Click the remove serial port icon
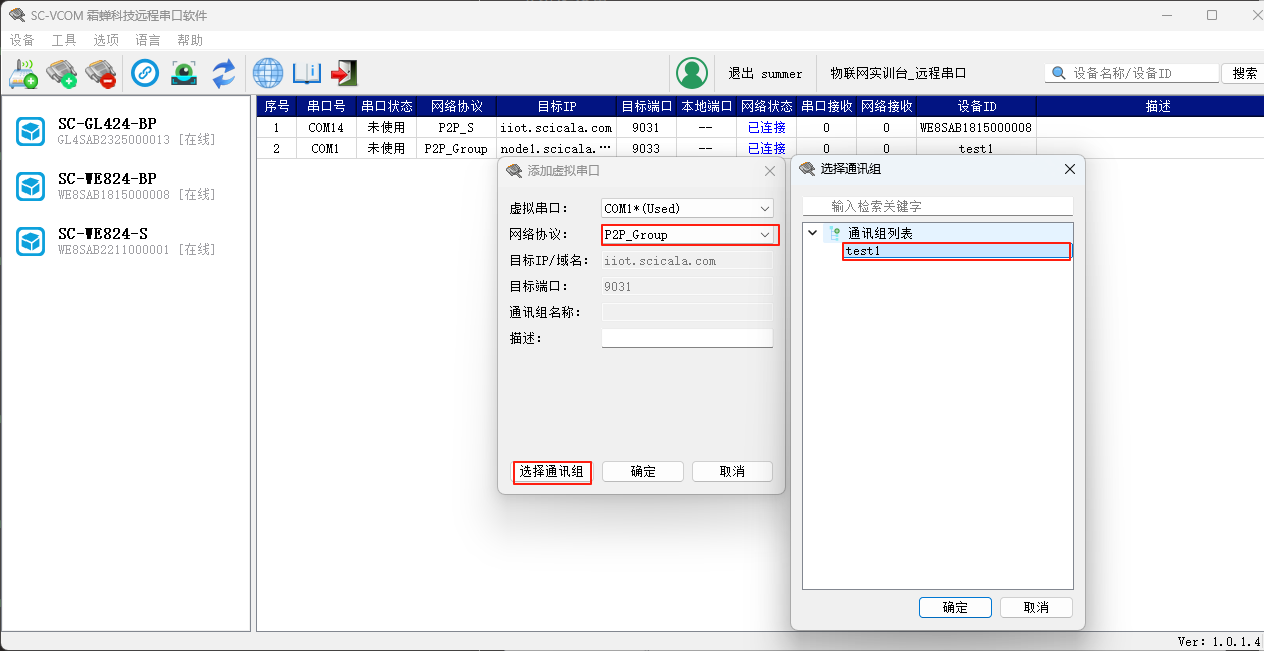 point(100,73)
